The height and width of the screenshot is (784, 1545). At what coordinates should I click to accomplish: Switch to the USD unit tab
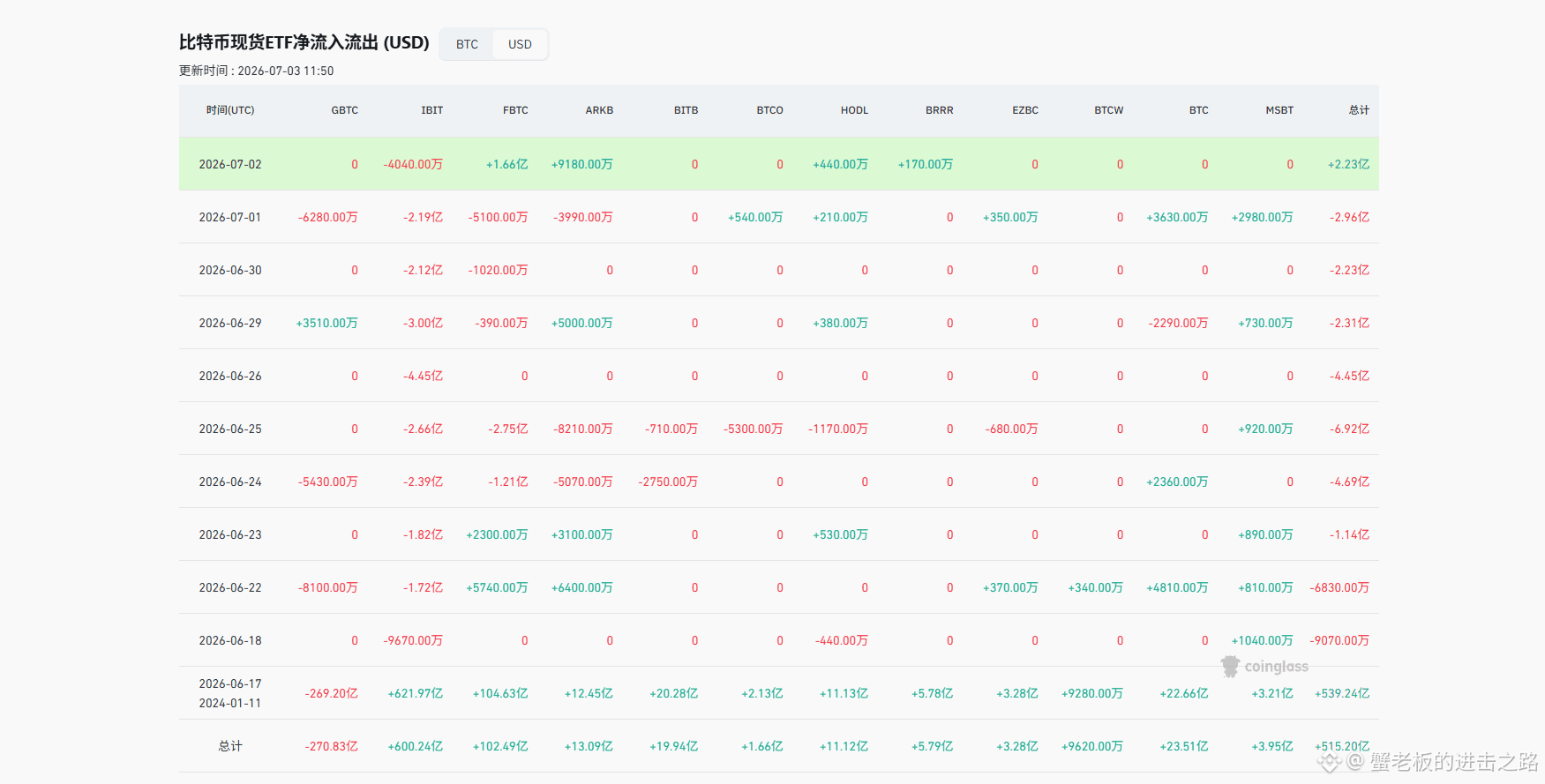(520, 44)
